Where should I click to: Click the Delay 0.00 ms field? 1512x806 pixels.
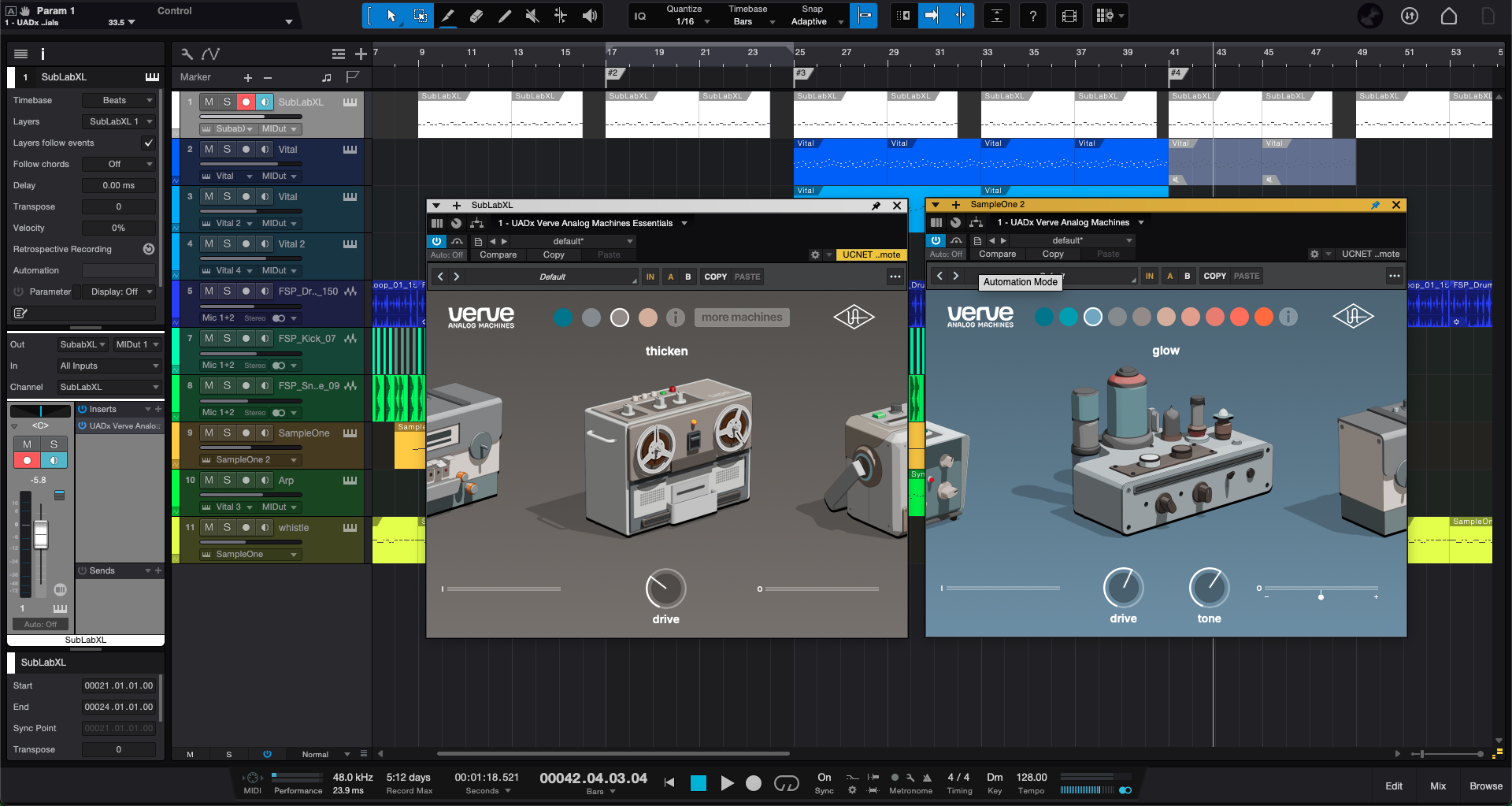pyautogui.click(x=119, y=185)
